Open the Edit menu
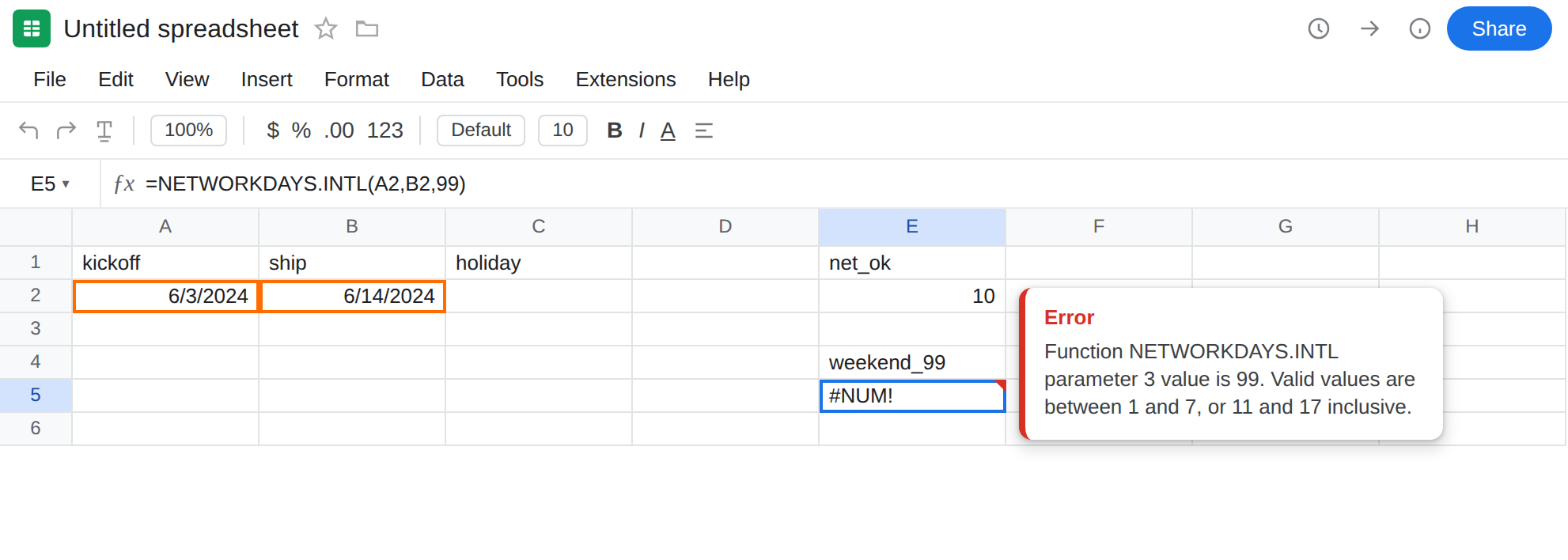This screenshot has width=1568, height=560. (116, 79)
